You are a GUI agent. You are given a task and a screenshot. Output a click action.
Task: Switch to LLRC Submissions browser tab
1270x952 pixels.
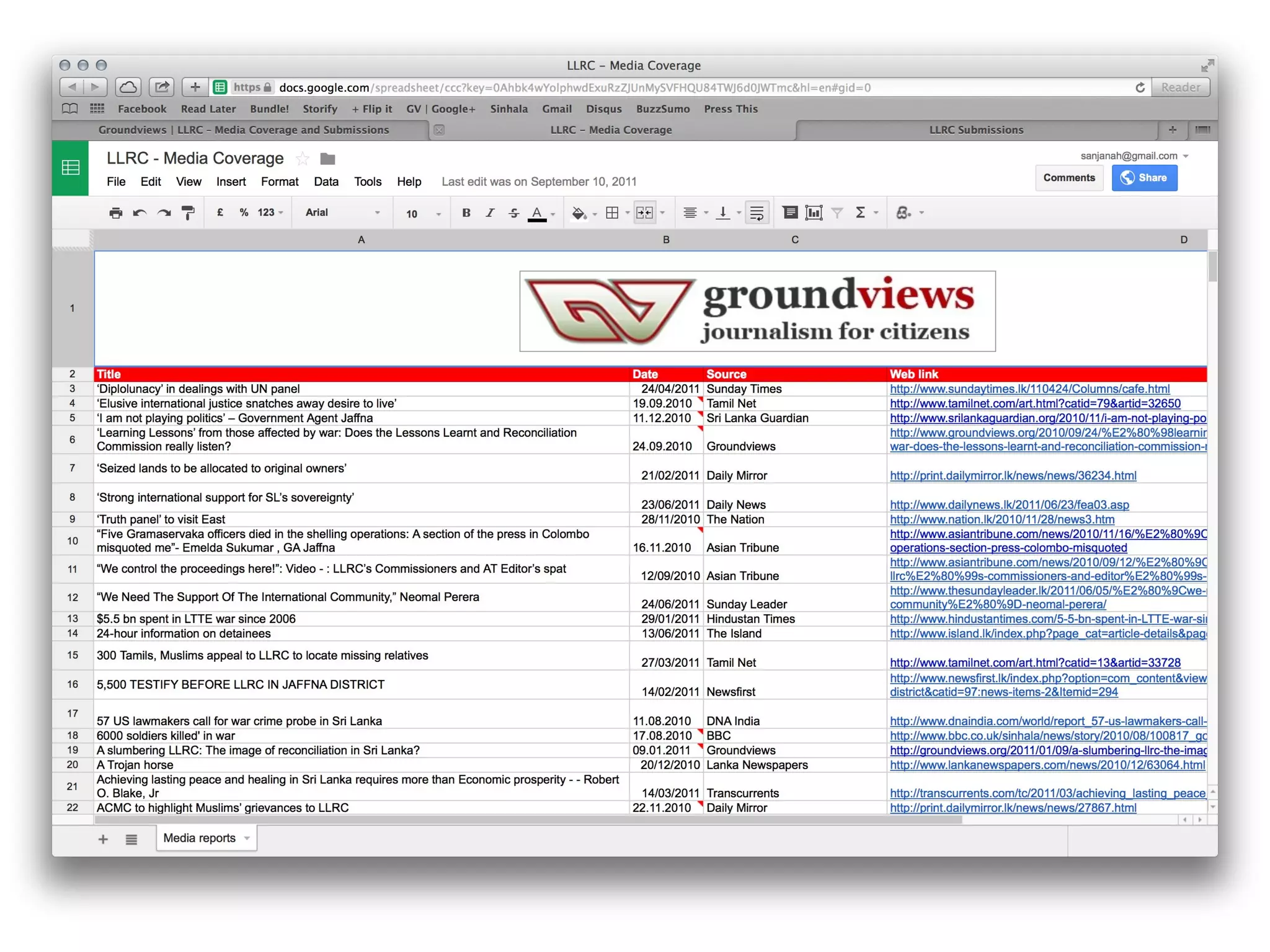click(x=975, y=130)
